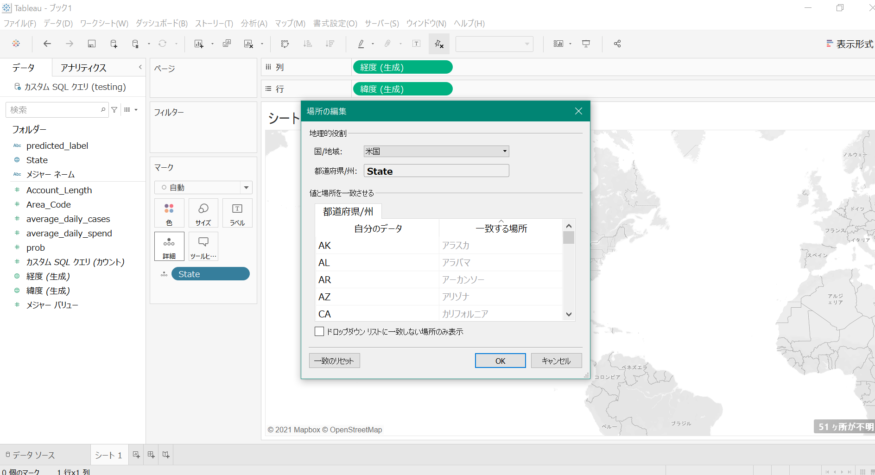Click the undo back arrow in toolbar

(x=47, y=44)
